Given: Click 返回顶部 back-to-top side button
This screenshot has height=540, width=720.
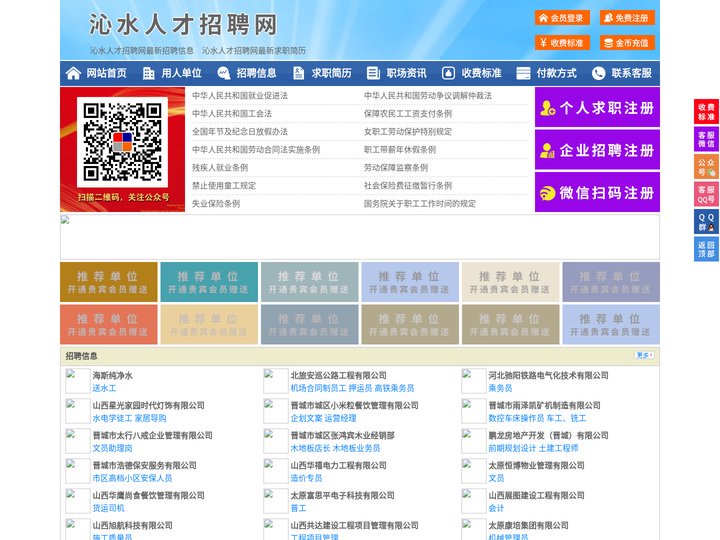Looking at the screenshot, I should click(x=706, y=249).
